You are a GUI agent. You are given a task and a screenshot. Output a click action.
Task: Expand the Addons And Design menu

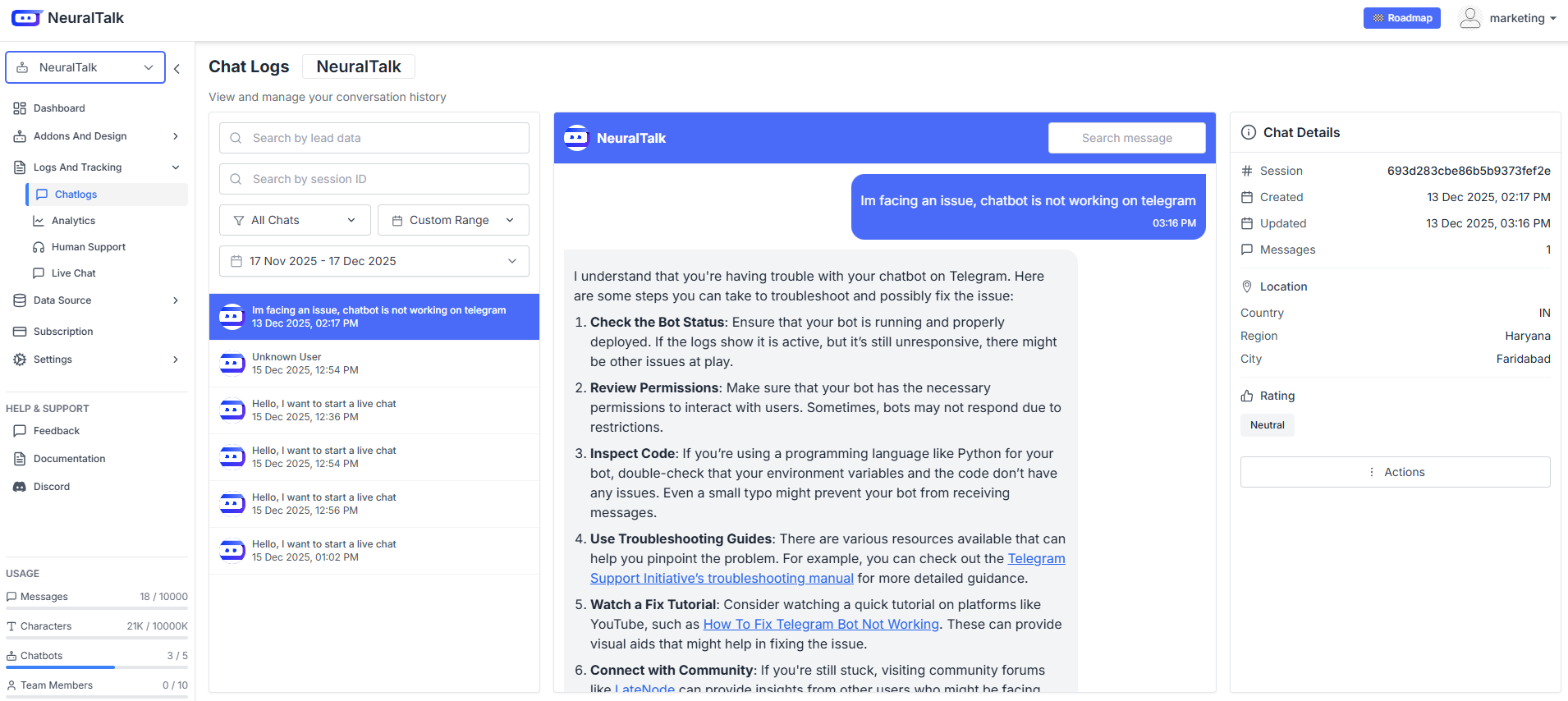97,136
